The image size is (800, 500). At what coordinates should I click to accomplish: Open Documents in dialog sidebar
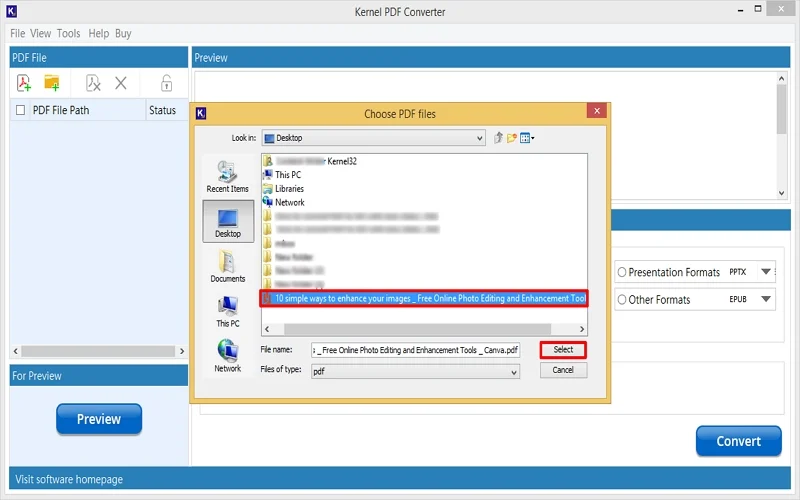point(228,266)
